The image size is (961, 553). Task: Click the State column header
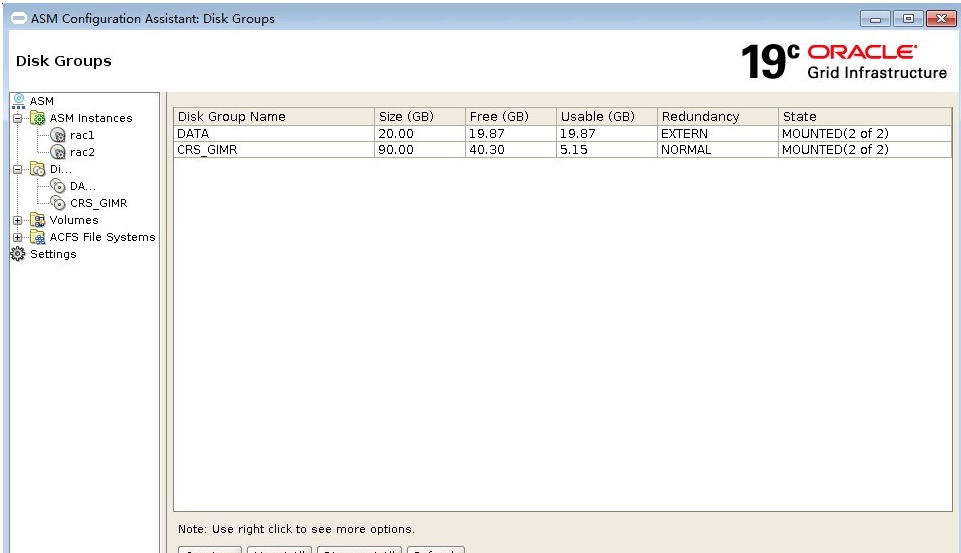pyautogui.click(x=865, y=116)
